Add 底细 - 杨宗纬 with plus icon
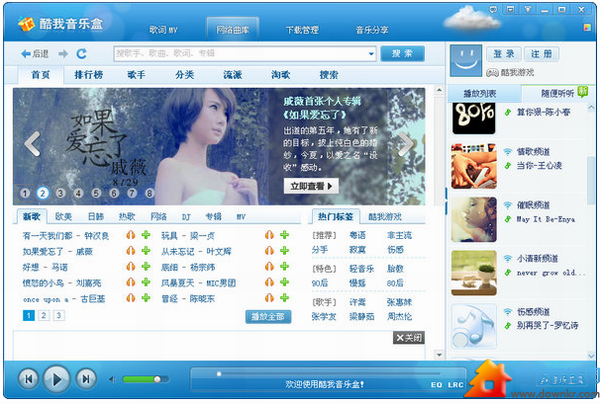This screenshot has height=404, width=600. 284,266
